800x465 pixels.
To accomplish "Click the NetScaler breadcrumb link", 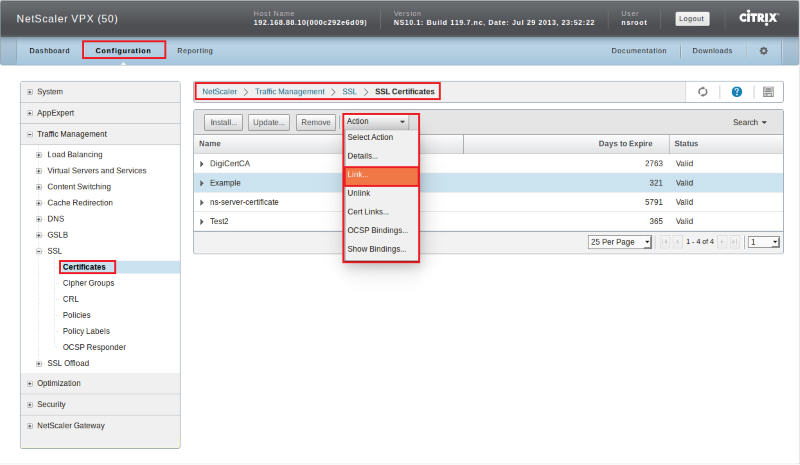I will click(x=219, y=92).
